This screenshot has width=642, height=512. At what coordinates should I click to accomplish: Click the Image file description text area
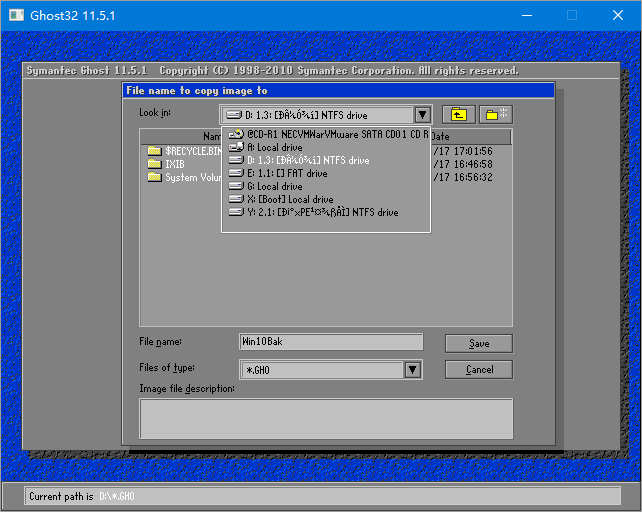[x=326, y=419]
